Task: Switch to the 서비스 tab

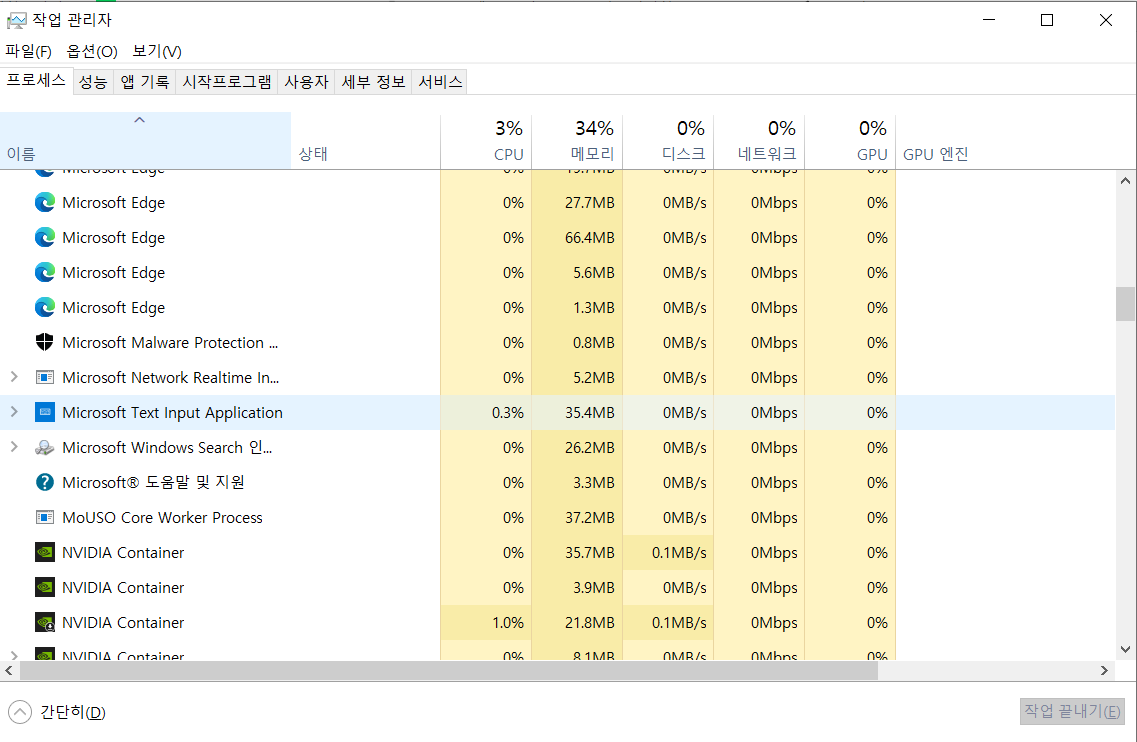Action: [440, 82]
